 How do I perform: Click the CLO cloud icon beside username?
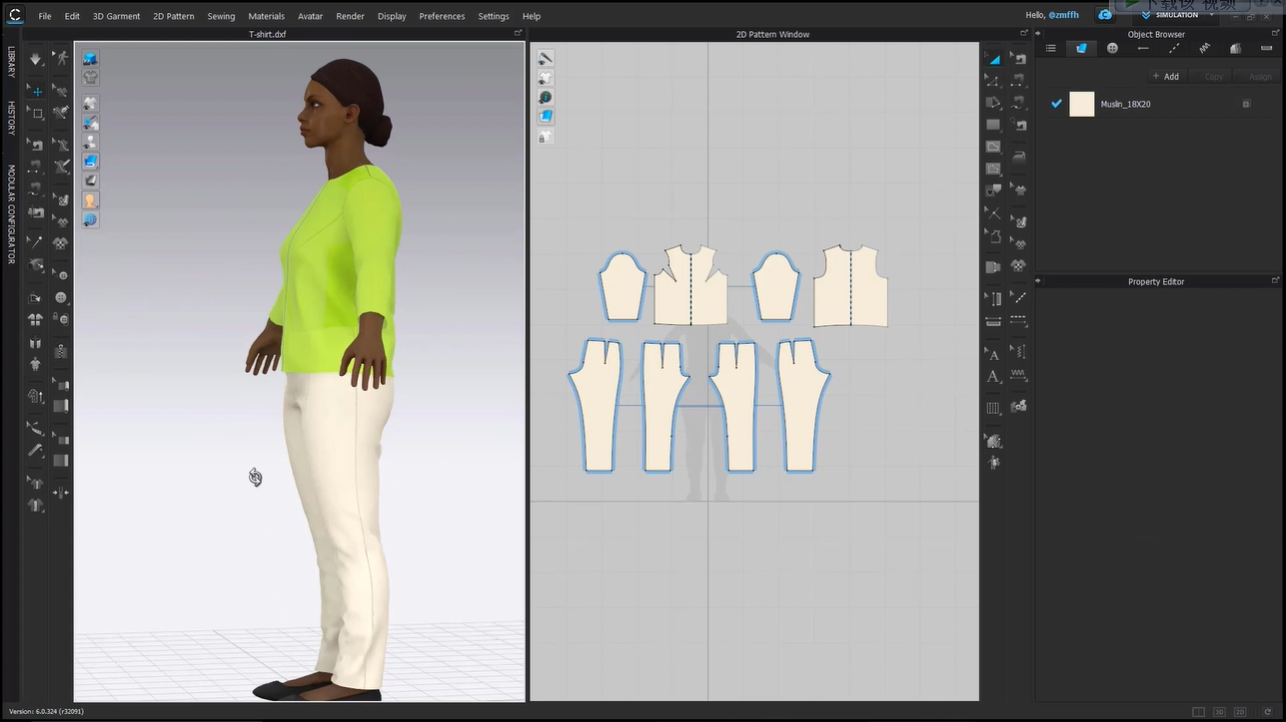[x=1104, y=15]
